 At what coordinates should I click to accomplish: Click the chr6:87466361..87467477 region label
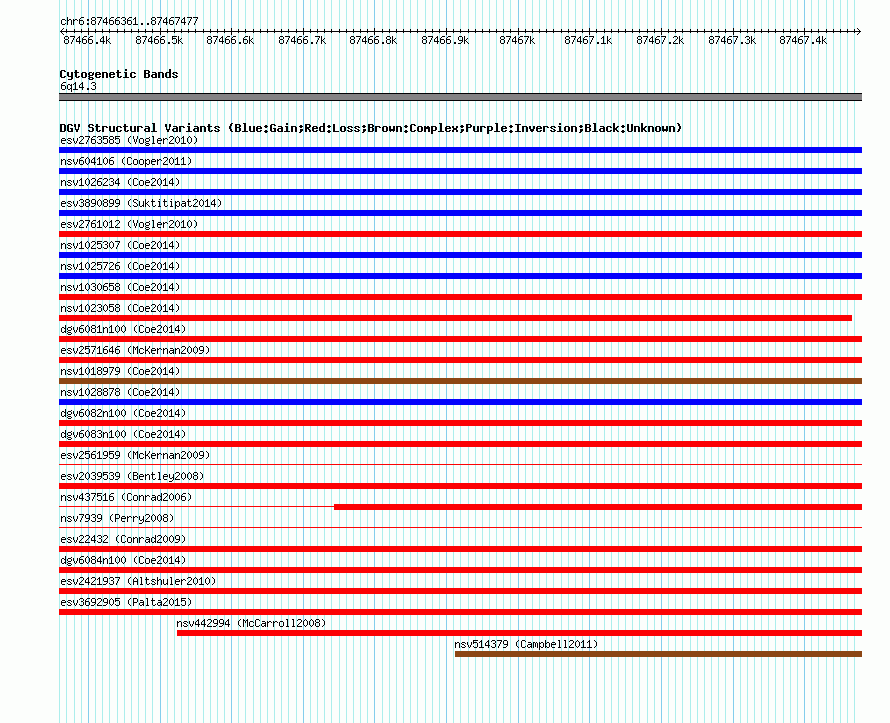click(129, 21)
